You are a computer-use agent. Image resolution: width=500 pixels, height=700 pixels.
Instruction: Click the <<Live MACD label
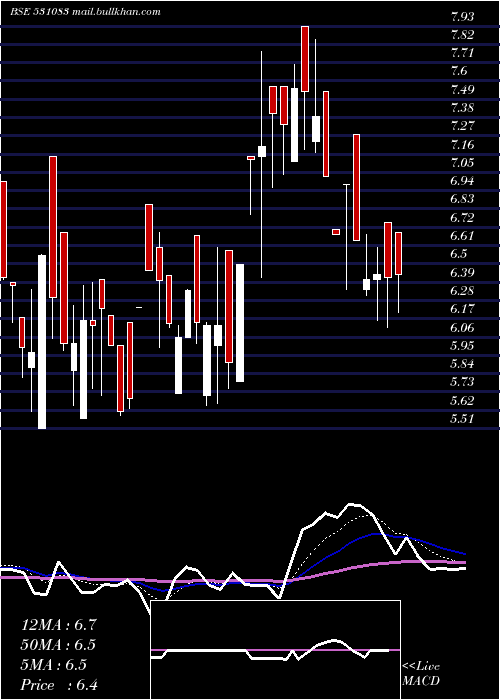pyautogui.click(x=421, y=674)
